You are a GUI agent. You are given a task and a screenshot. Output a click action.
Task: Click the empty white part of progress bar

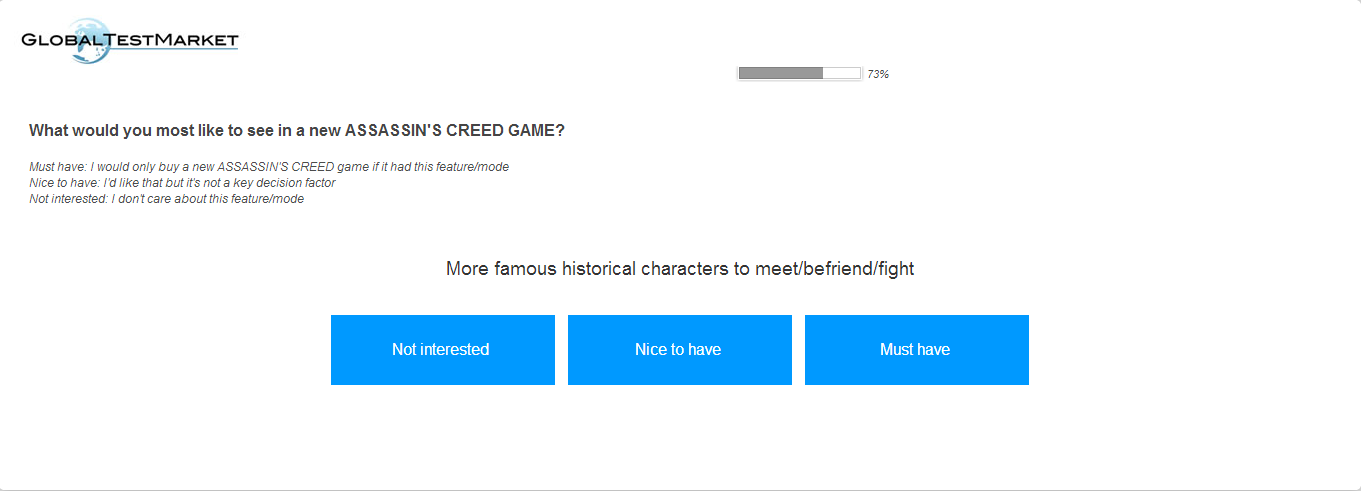(841, 73)
